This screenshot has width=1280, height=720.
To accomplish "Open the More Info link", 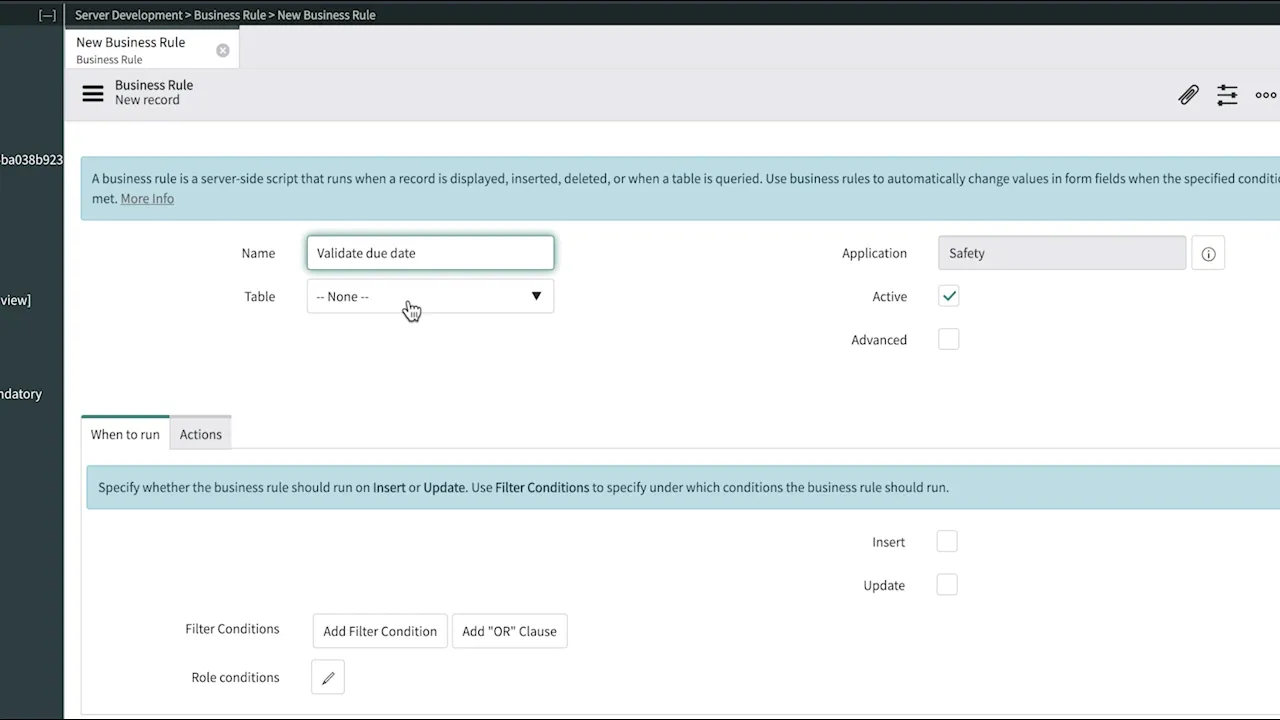I will tap(146, 198).
